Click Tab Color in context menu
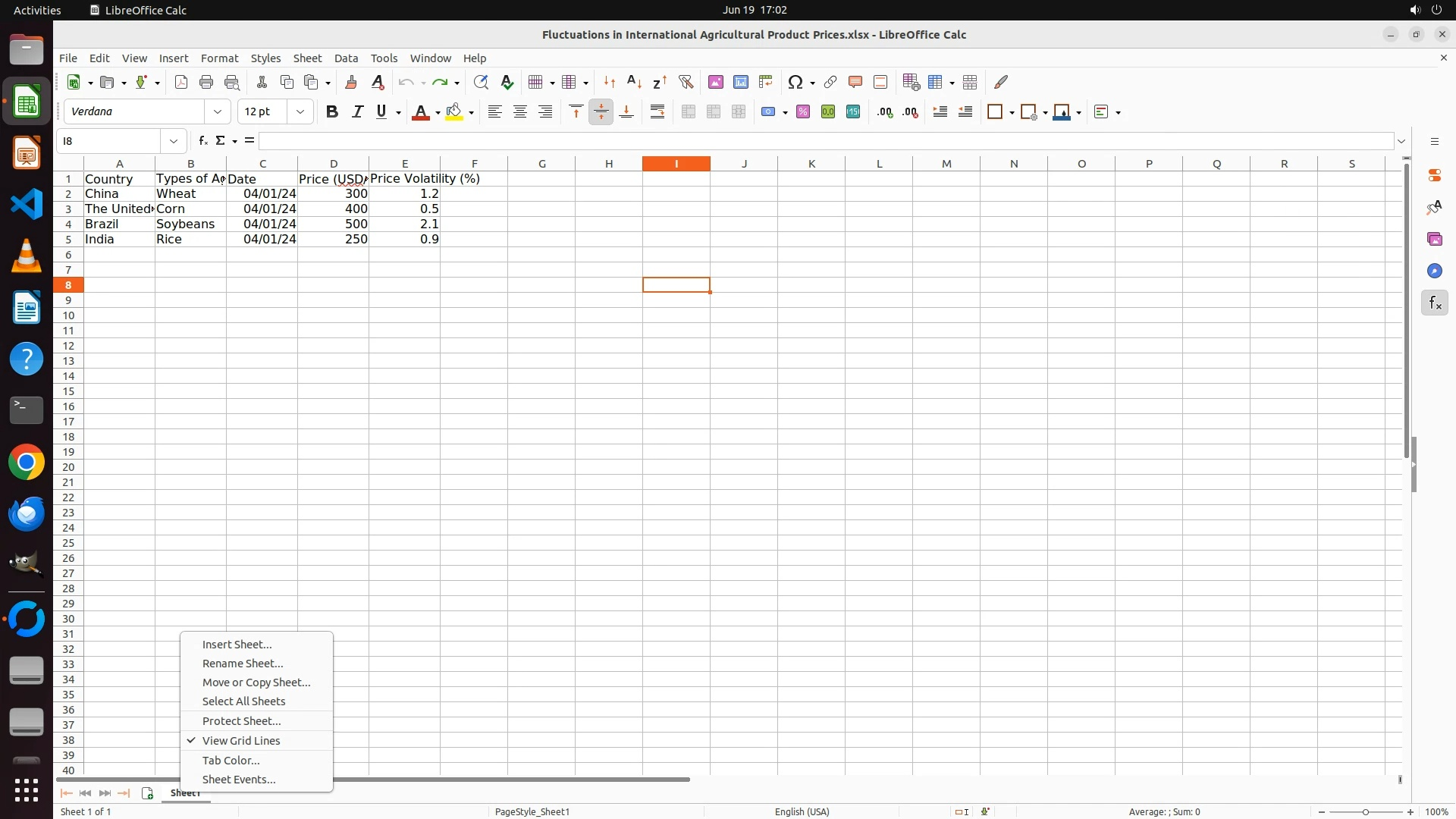The width and height of the screenshot is (1456, 819). click(x=231, y=761)
